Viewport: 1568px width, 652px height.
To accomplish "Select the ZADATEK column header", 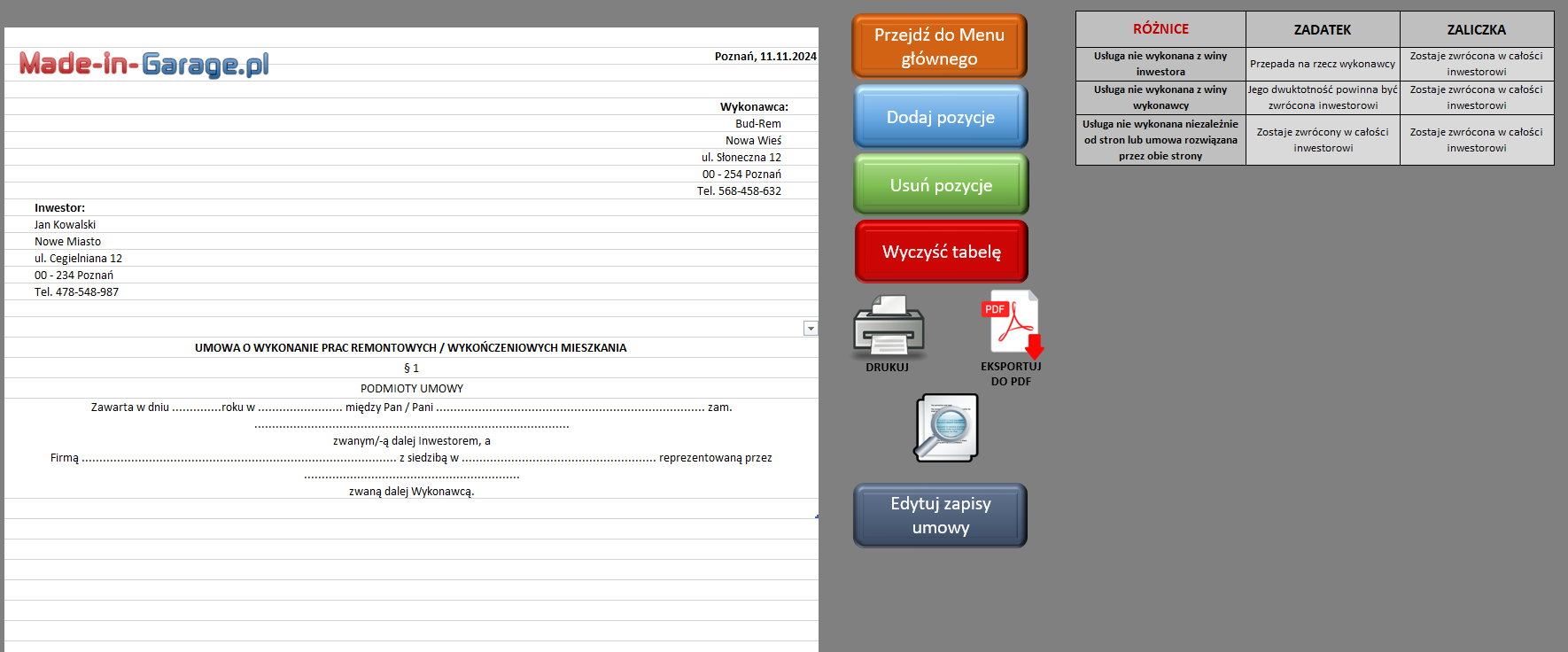I will [x=1323, y=29].
